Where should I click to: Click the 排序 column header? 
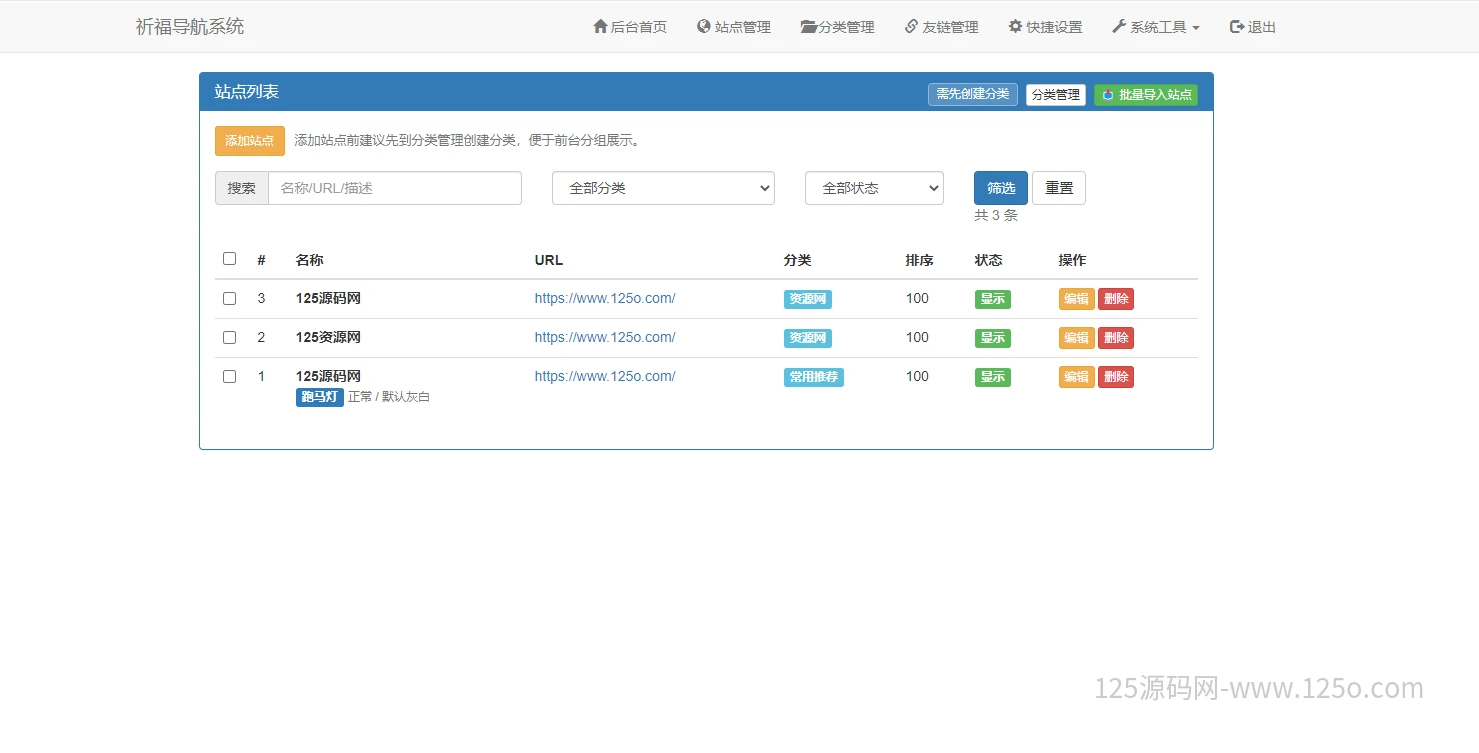coord(920,260)
